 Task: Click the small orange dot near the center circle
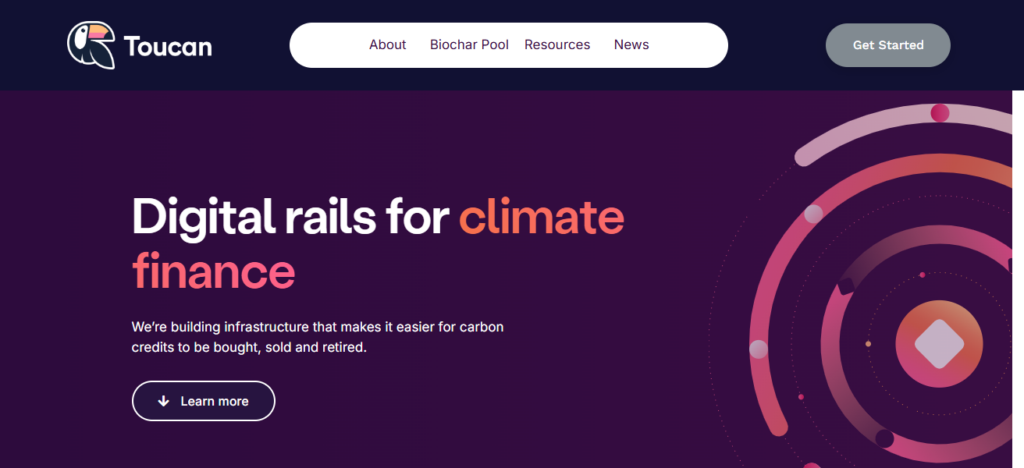pos(868,344)
